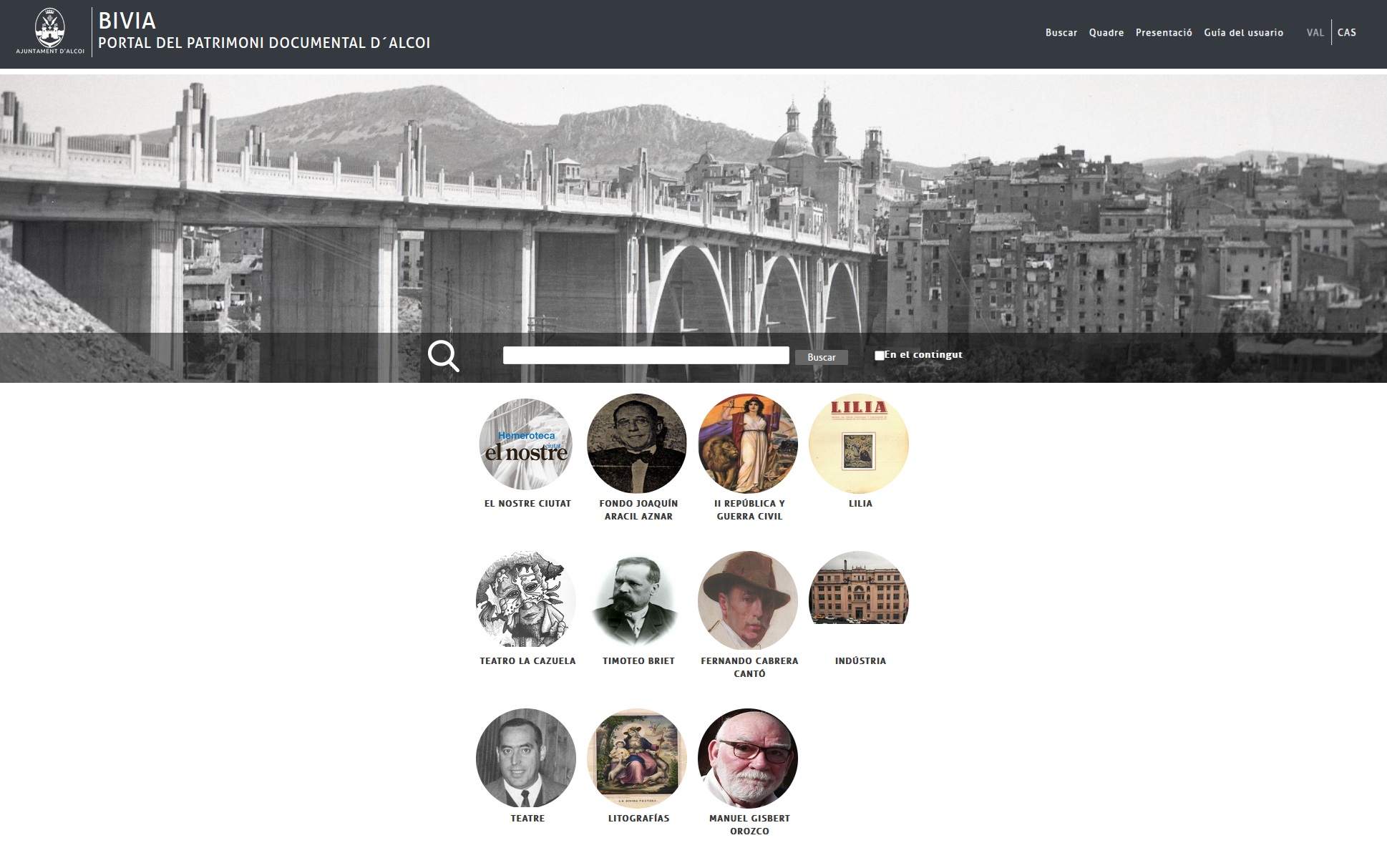Go to the Presentació page
The height and width of the screenshot is (868, 1387).
tap(1164, 33)
